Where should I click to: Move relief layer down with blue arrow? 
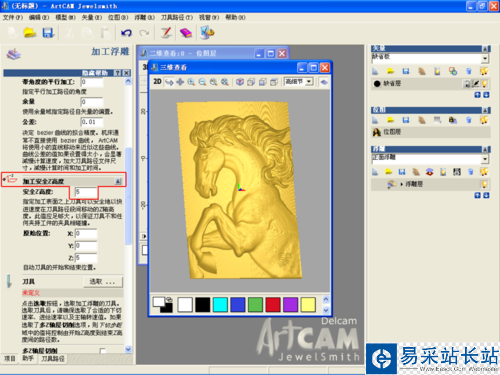[x=486, y=195]
